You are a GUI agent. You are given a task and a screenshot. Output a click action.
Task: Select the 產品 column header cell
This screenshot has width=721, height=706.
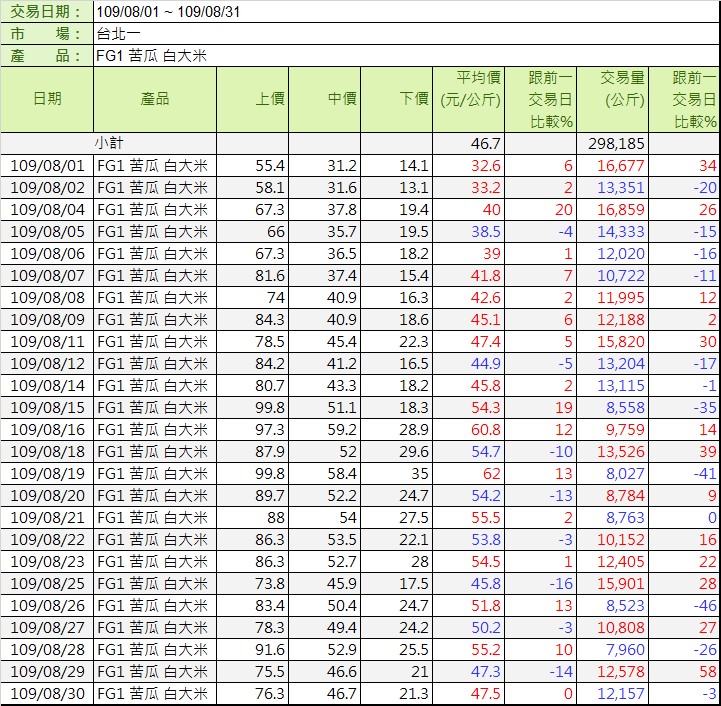click(x=155, y=99)
